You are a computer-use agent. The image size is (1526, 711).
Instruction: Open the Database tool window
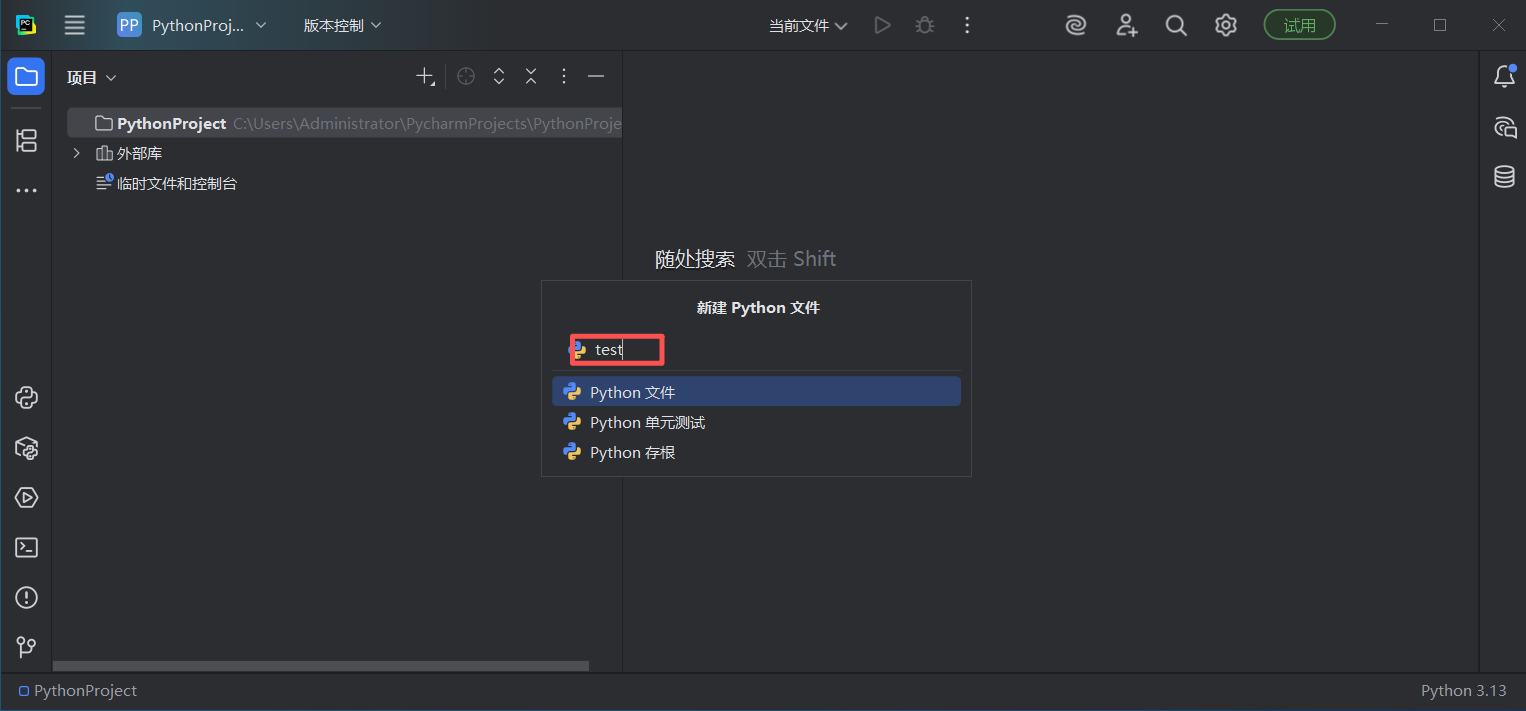1504,177
